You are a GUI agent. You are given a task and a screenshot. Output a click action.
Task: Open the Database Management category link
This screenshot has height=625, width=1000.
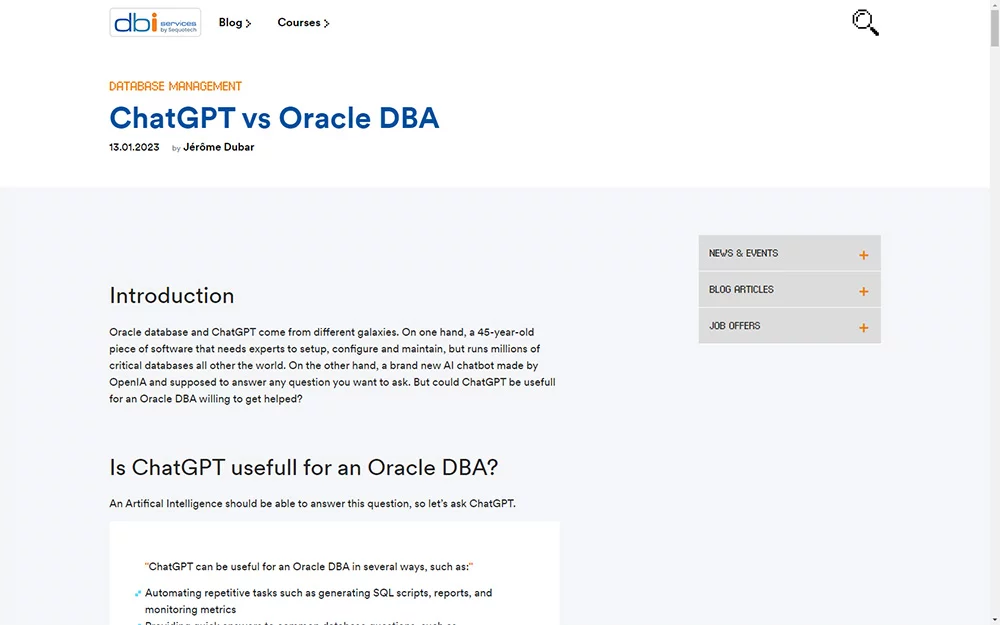tap(175, 86)
